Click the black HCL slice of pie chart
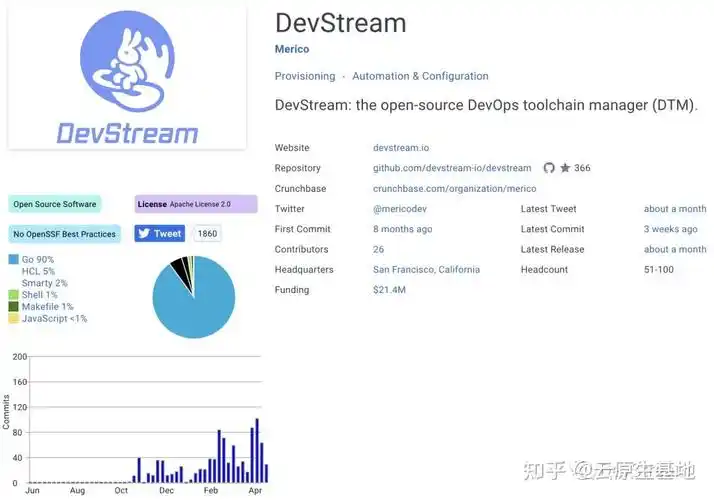The image size is (714, 500). [x=179, y=270]
